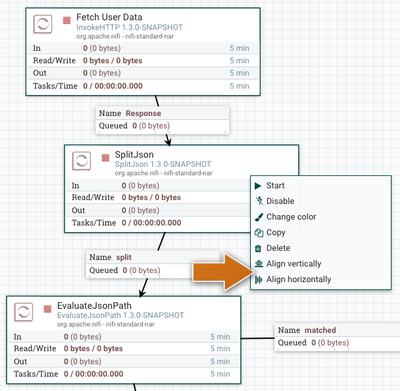The image size is (400, 391).
Task: Click the EvaluateJsonPath processor name
Action: [94, 306]
